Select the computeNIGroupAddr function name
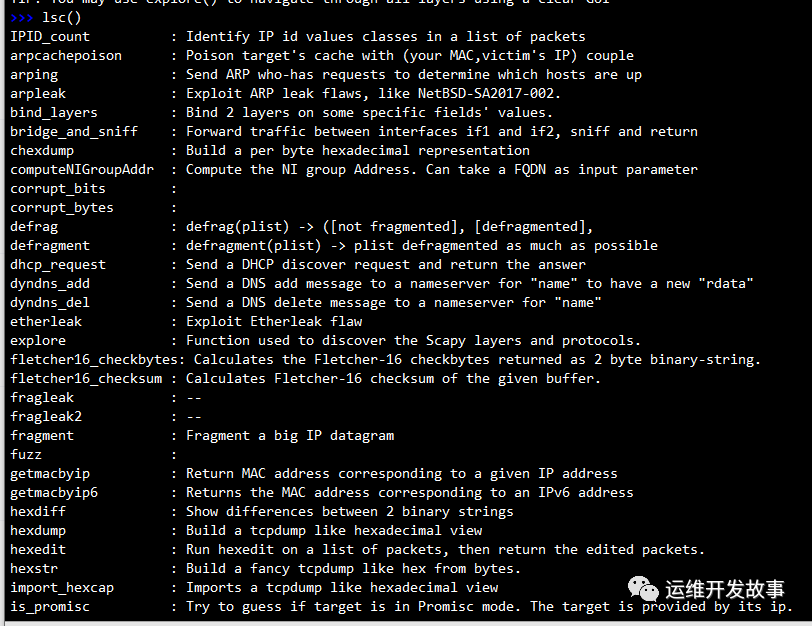Screen dimensions: 812x626 tap(82, 169)
